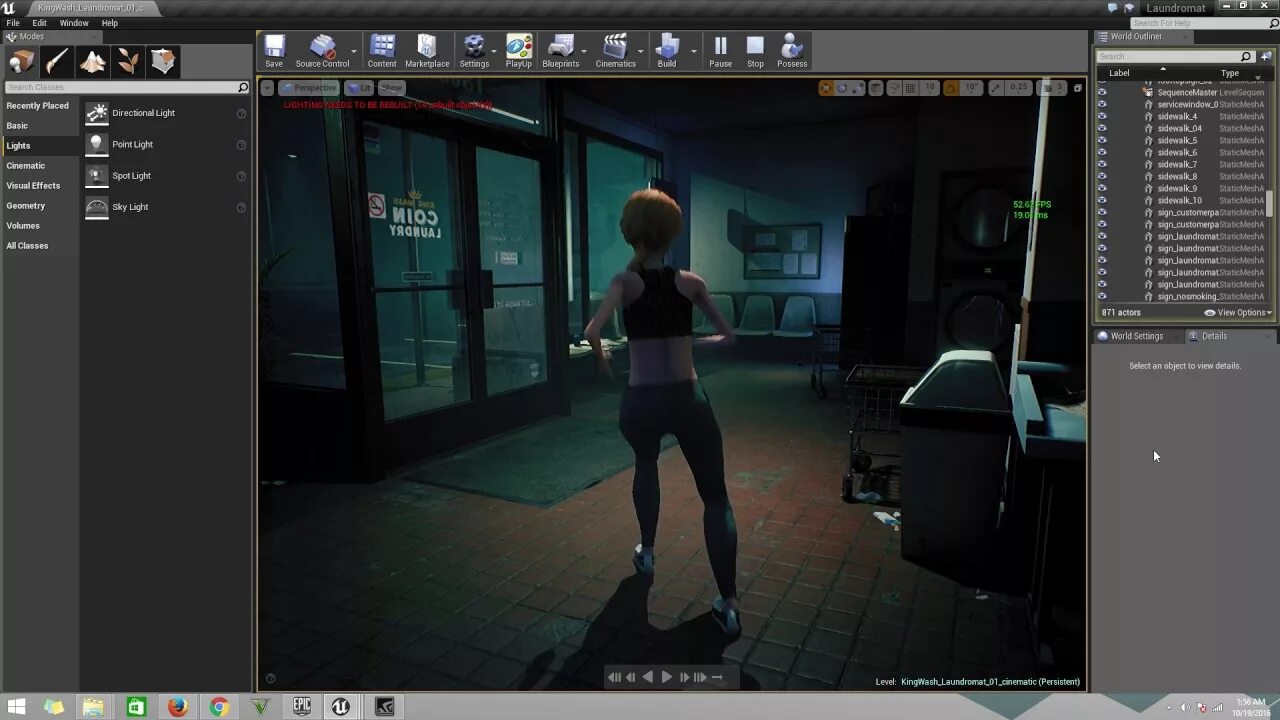Toggle visibility of sidewalk_7
Viewport: 1280px width, 720px height.
[x=1102, y=164]
